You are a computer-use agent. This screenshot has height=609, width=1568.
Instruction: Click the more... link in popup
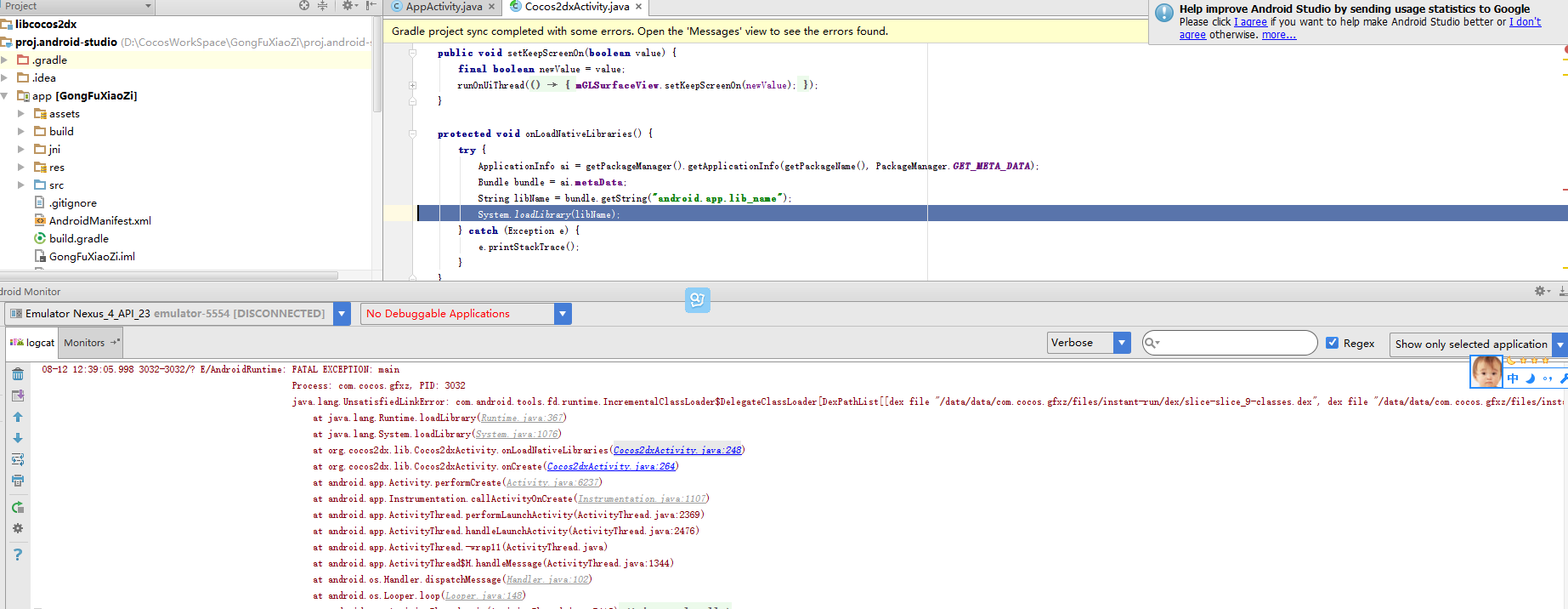click(x=1279, y=35)
